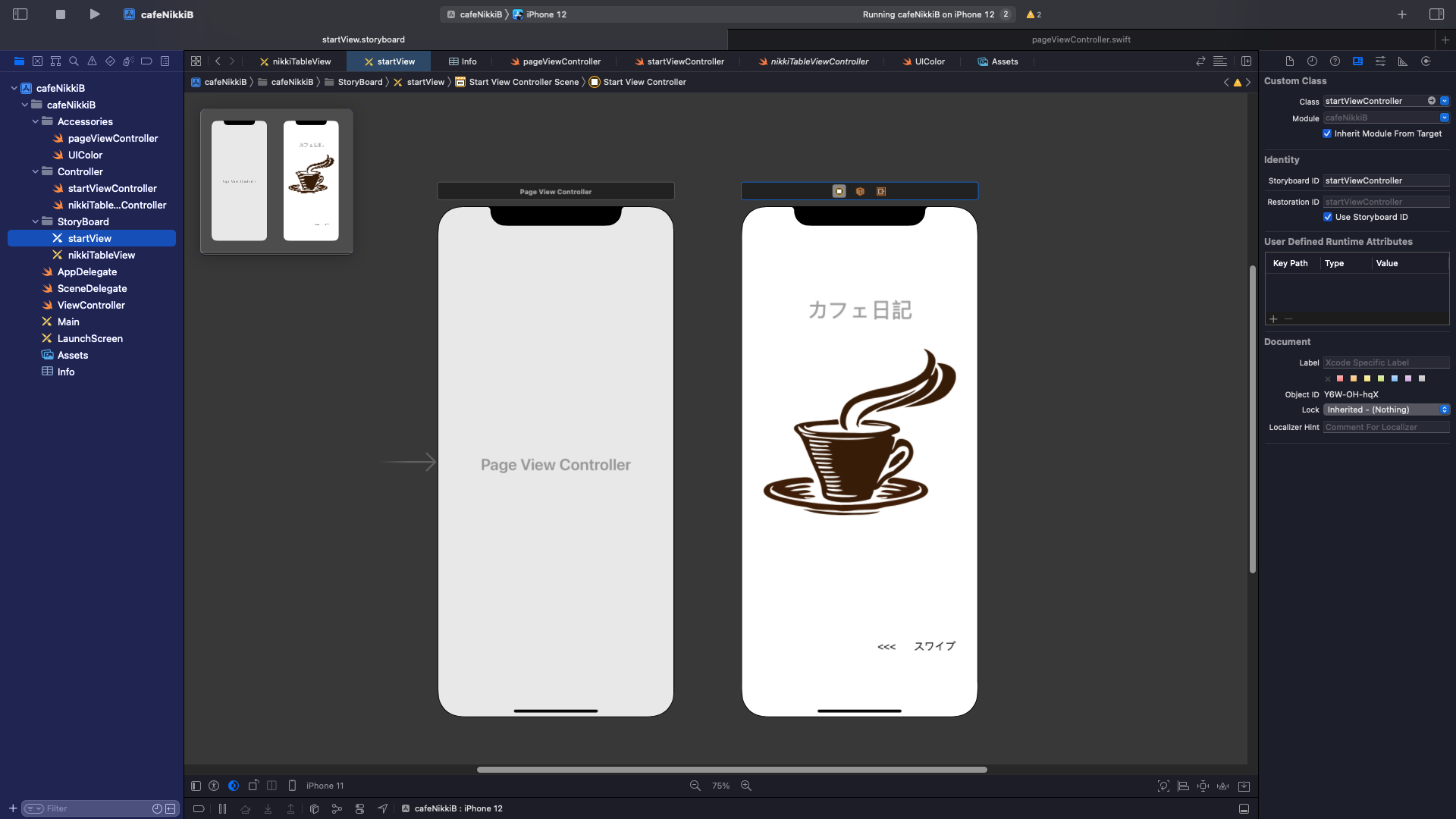Select AppDelegate in the navigator
The image size is (1456, 819).
coord(87,271)
